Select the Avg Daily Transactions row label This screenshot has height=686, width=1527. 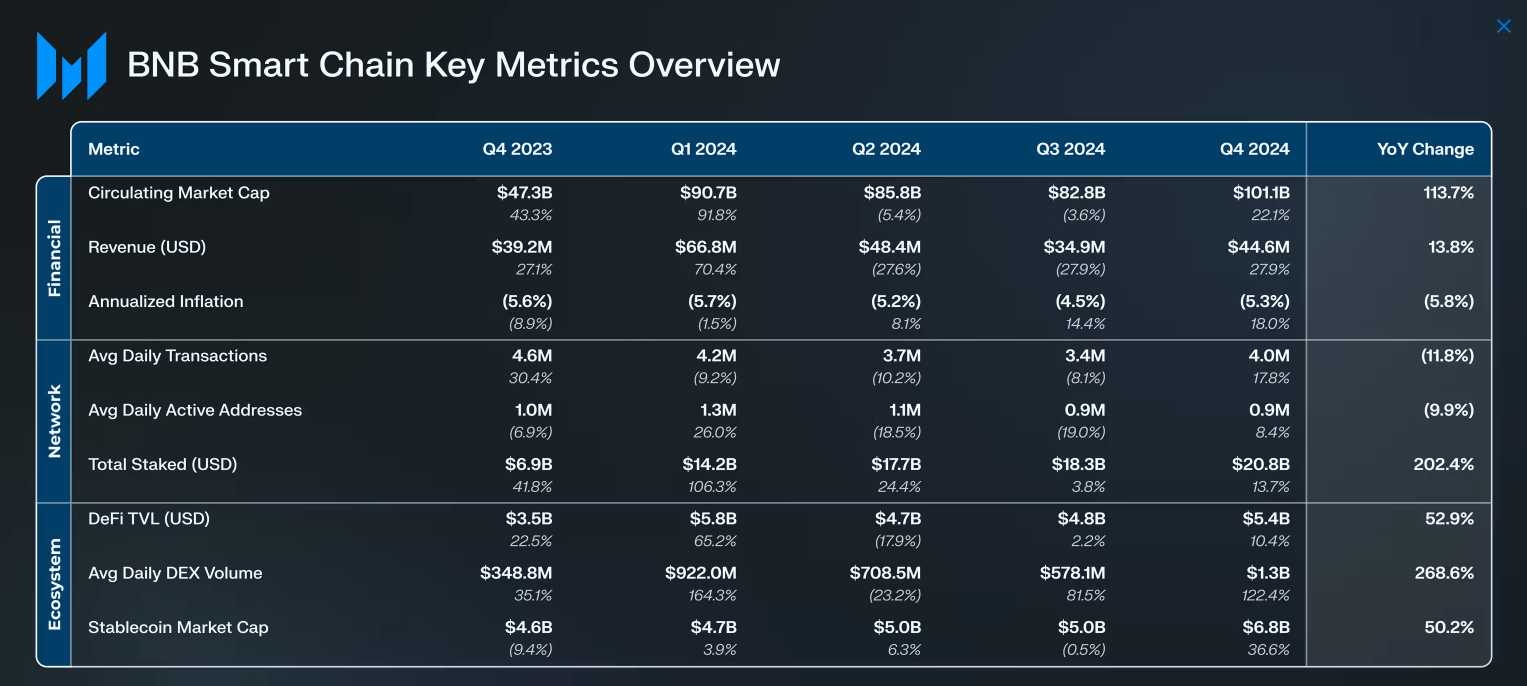pos(178,356)
